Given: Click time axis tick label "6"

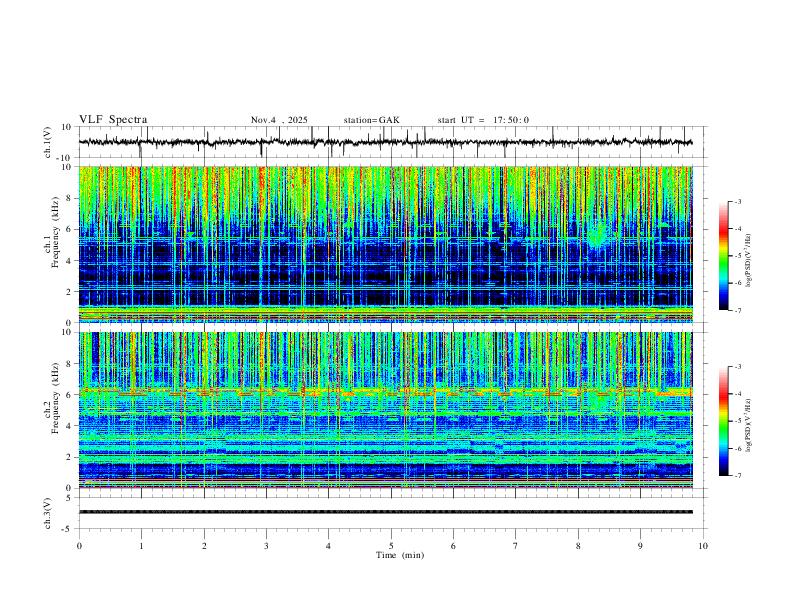Looking at the screenshot, I should coord(453,546).
